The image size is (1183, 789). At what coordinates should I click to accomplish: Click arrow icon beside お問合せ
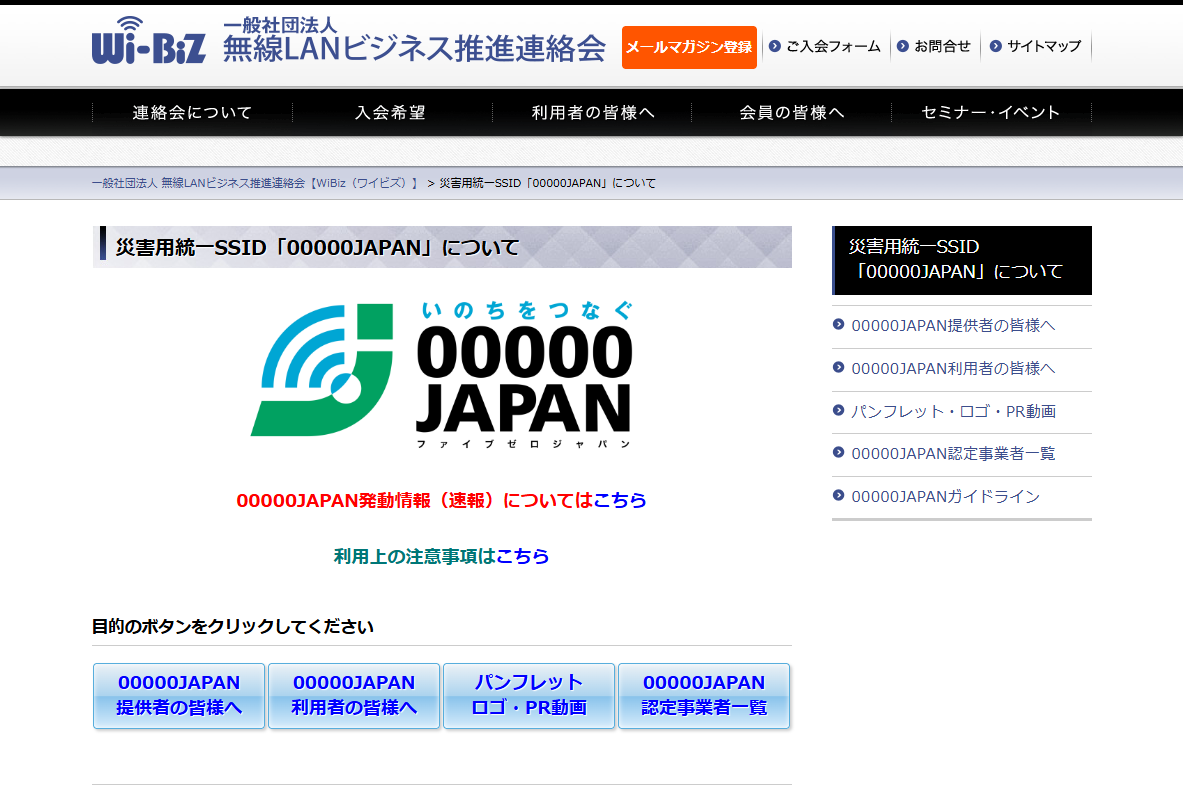902,46
